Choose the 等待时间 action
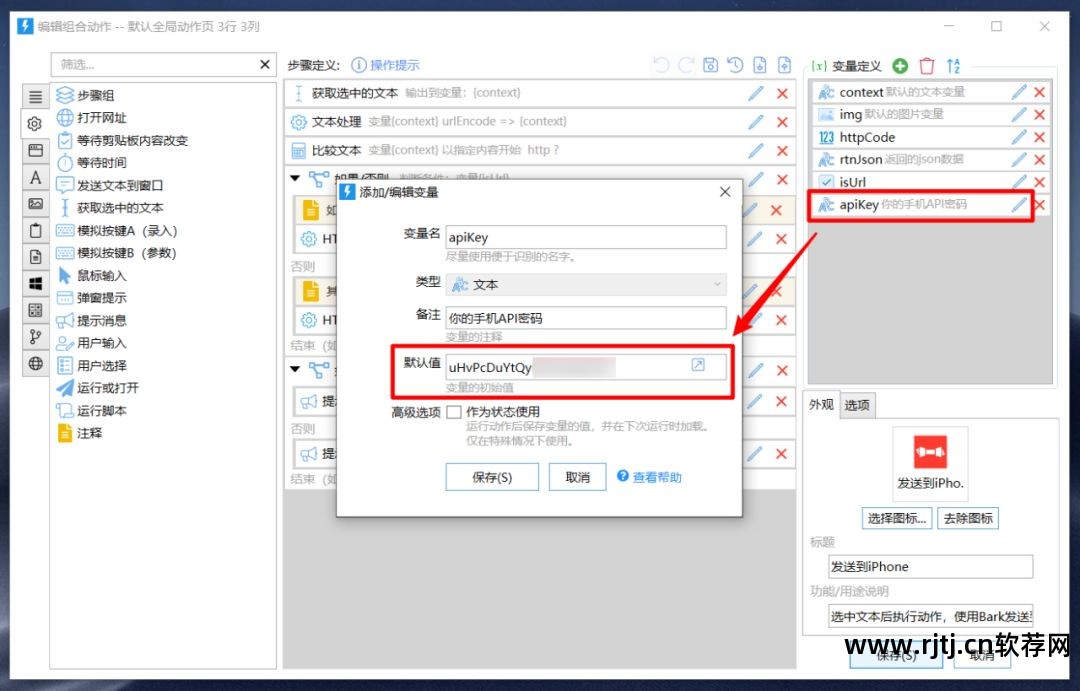Viewport: 1080px width, 691px height. coord(92,163)
